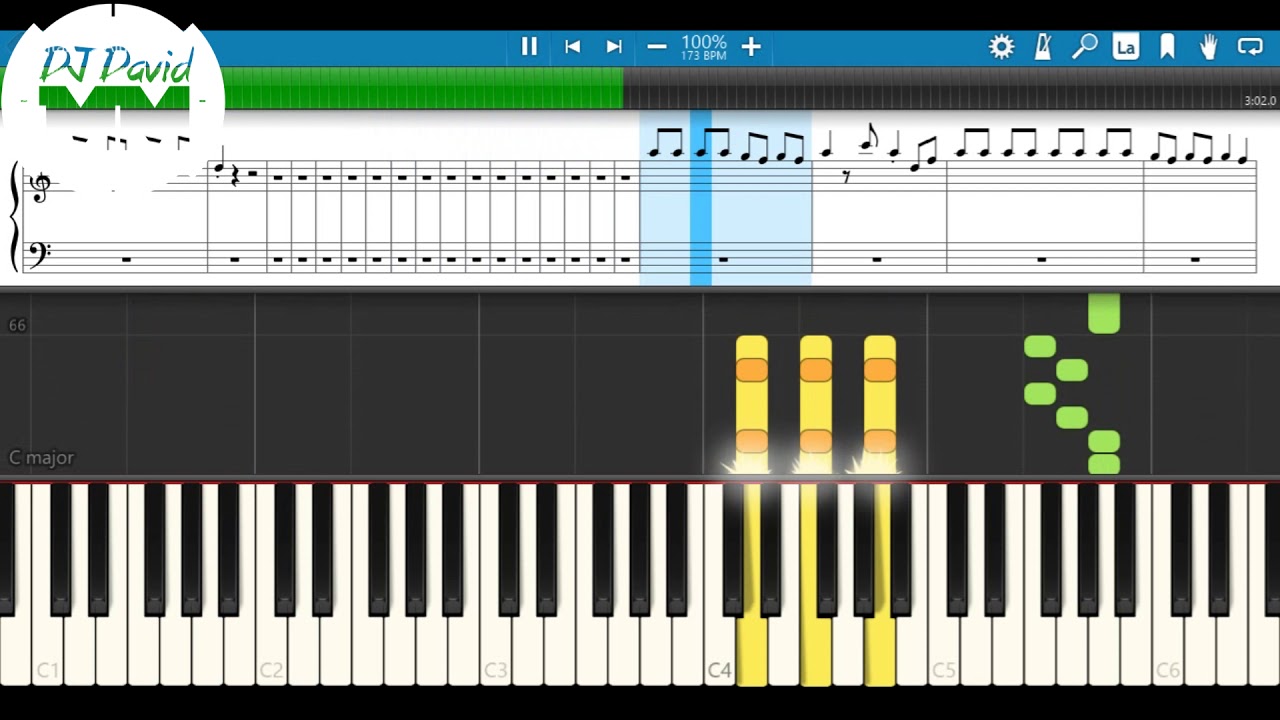1280x720 pixels.
Task: Toggle the 'La' note name labels
Action: [1126, 46]
